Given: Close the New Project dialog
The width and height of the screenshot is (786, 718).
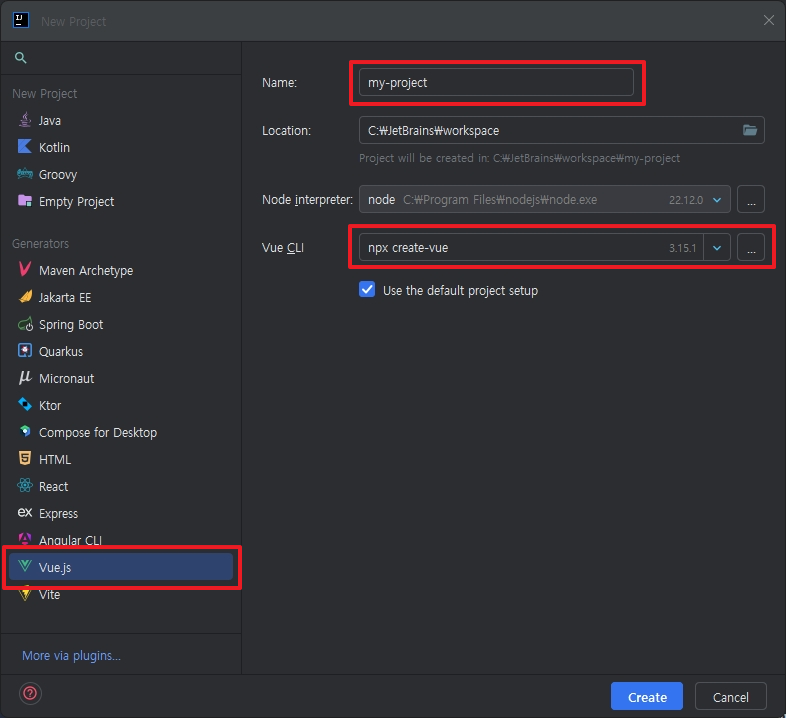Looking at the screenshot, I should [x=769, y=21].
